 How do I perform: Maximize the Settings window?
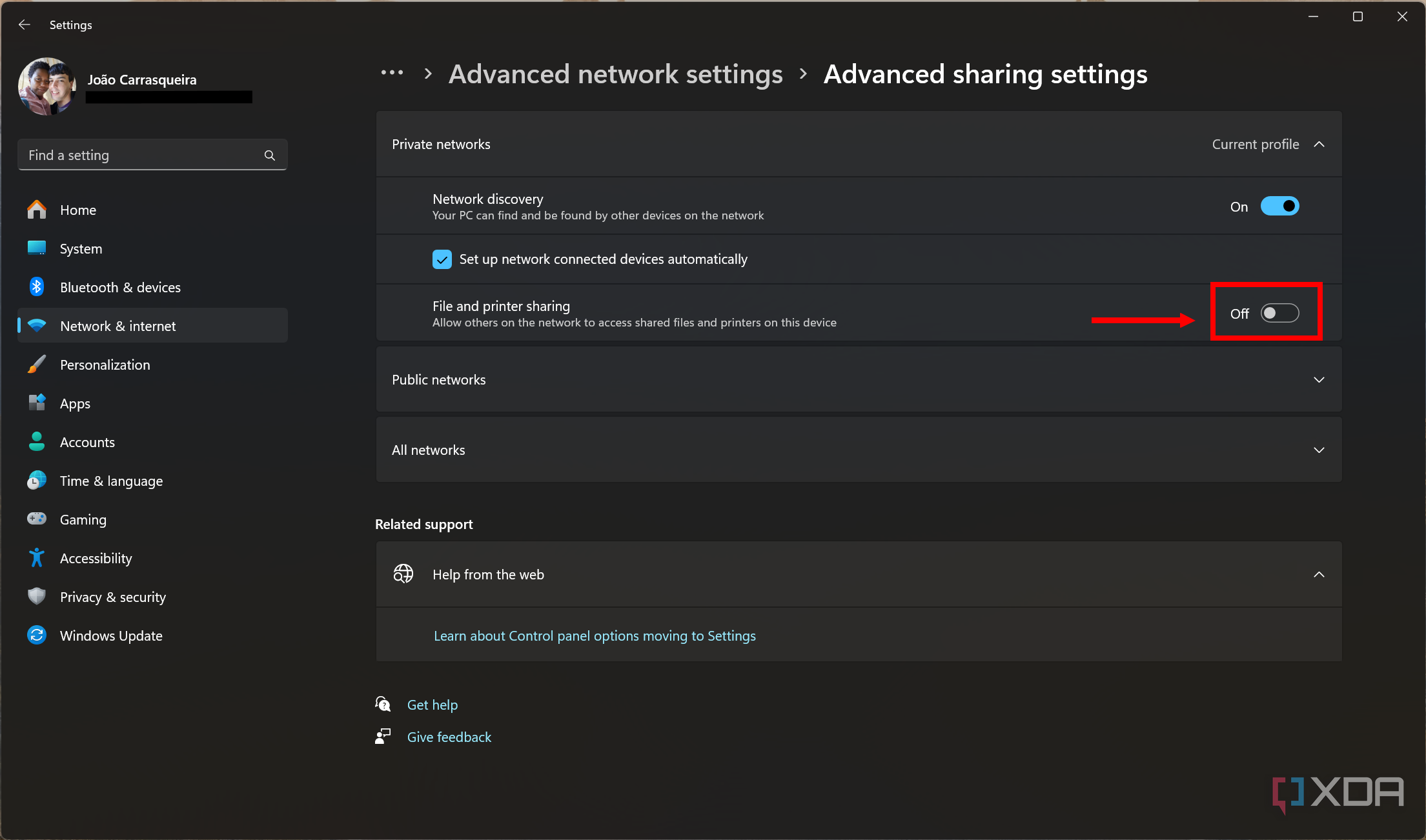(1358, 17)
